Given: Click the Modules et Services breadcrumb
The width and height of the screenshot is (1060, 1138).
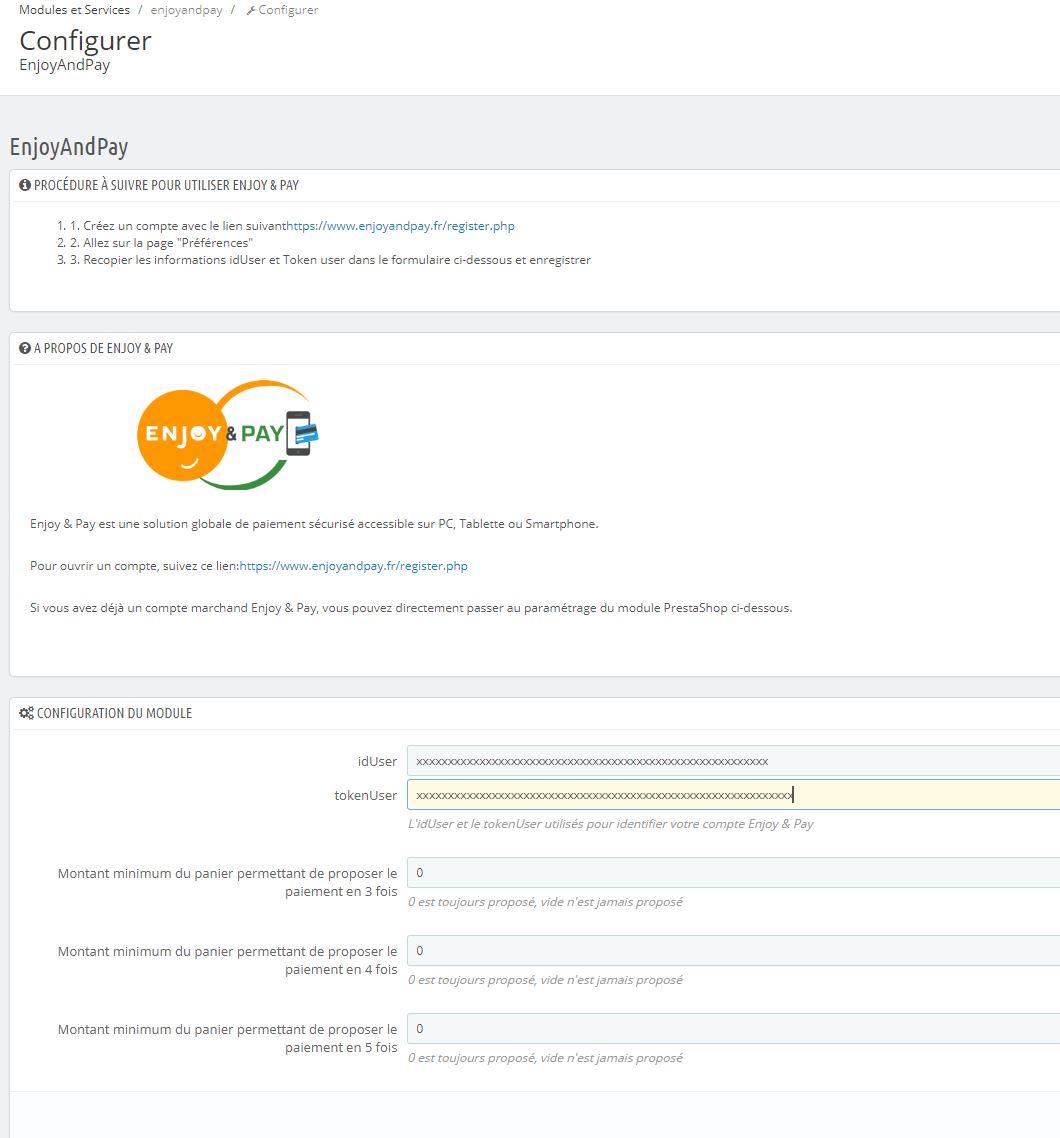Looking at the screenshot, I should pos(74,10).
